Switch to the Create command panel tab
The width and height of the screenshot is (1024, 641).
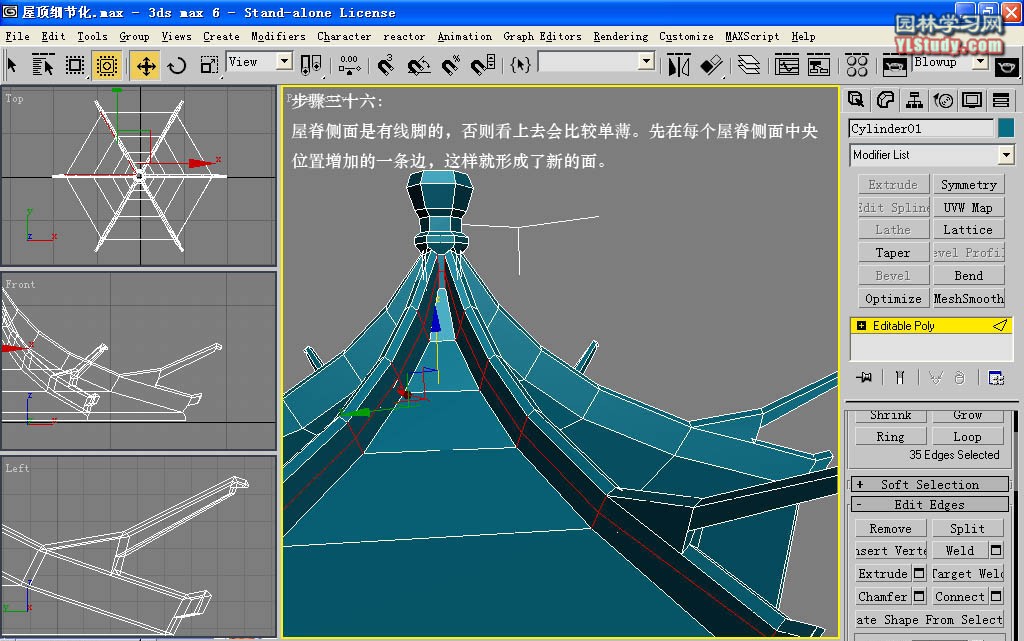pos(856,100)
